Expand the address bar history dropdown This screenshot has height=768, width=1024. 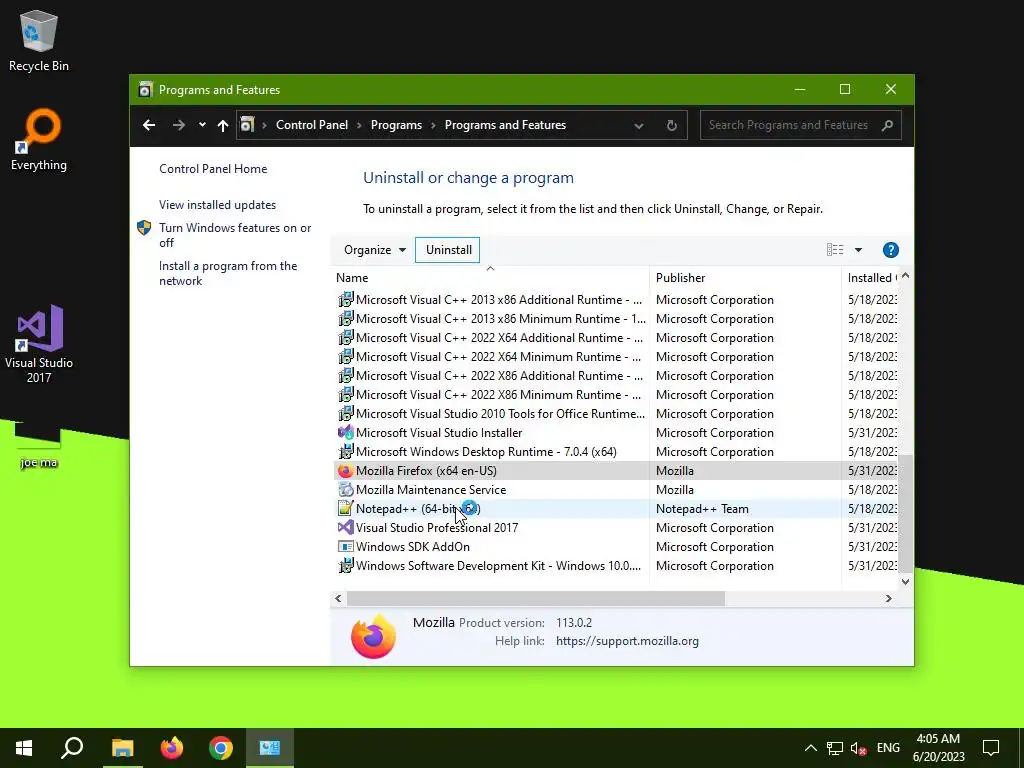(639, 125)
